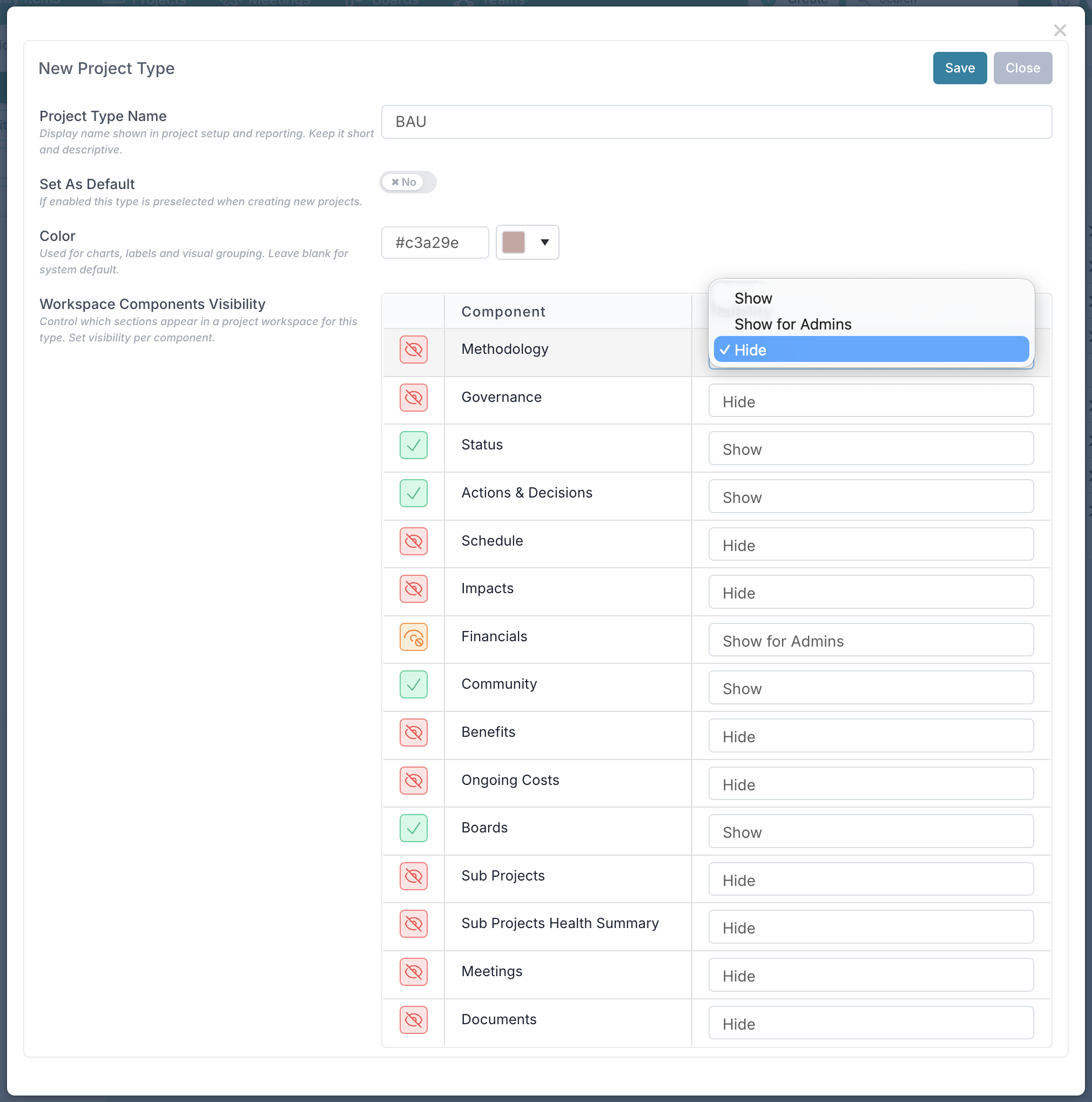Click the green check icon beside Boards
Viewport: 1092px width, 1102px height.
[x=414, y=828]
